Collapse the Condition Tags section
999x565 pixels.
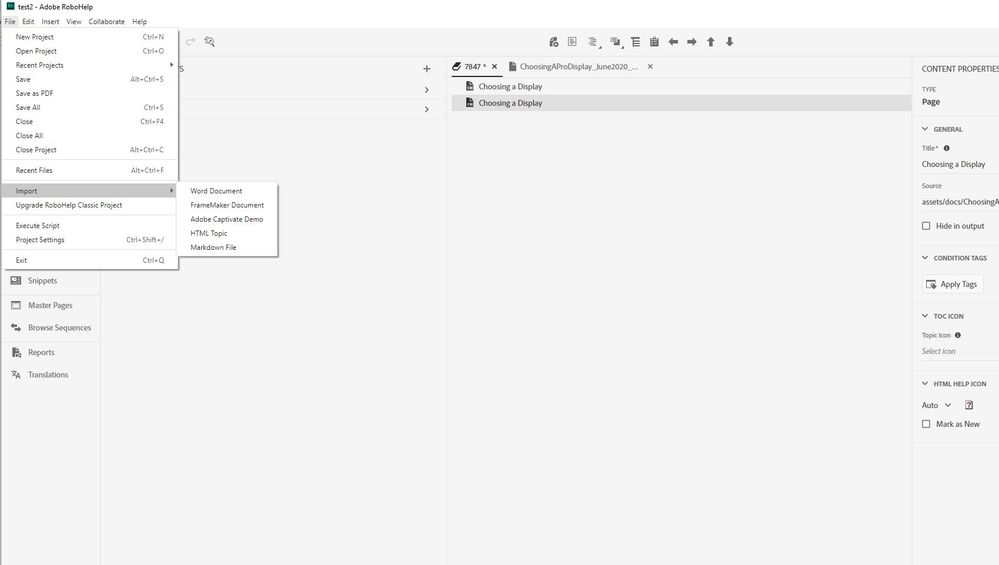[x=925, y=258]
